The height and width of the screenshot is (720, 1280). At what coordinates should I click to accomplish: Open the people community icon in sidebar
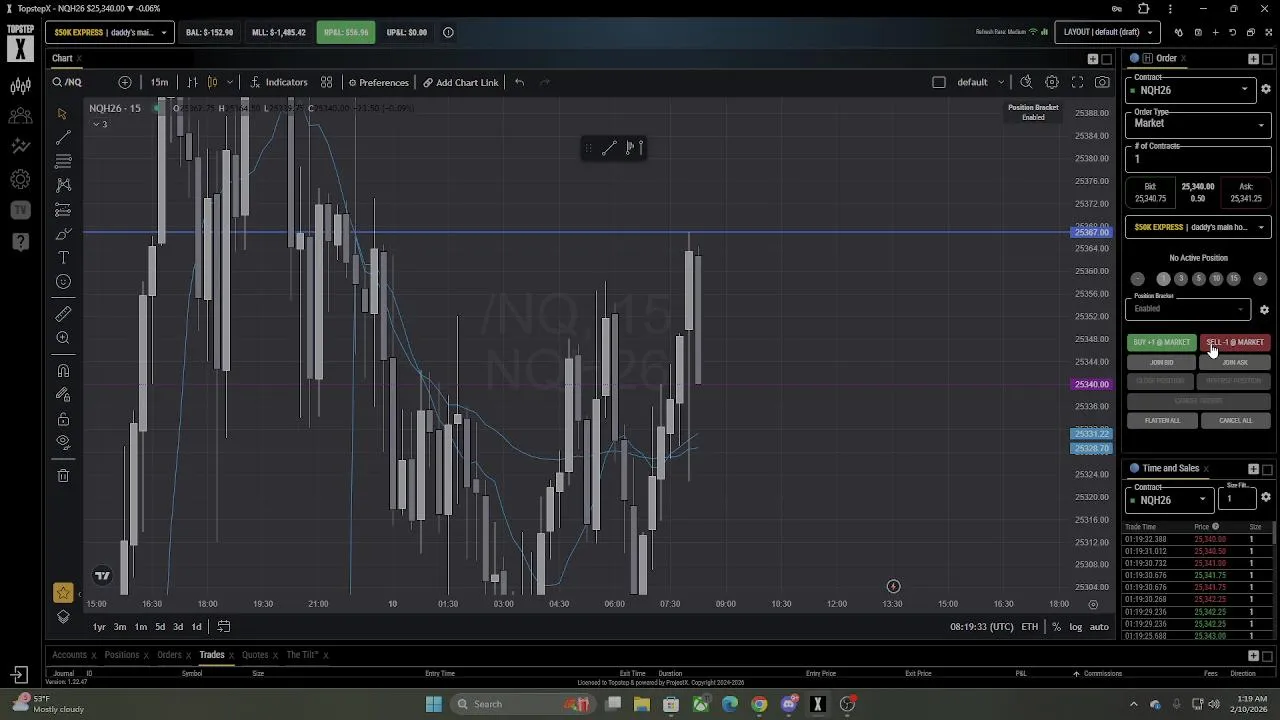[x=20, y=116]
